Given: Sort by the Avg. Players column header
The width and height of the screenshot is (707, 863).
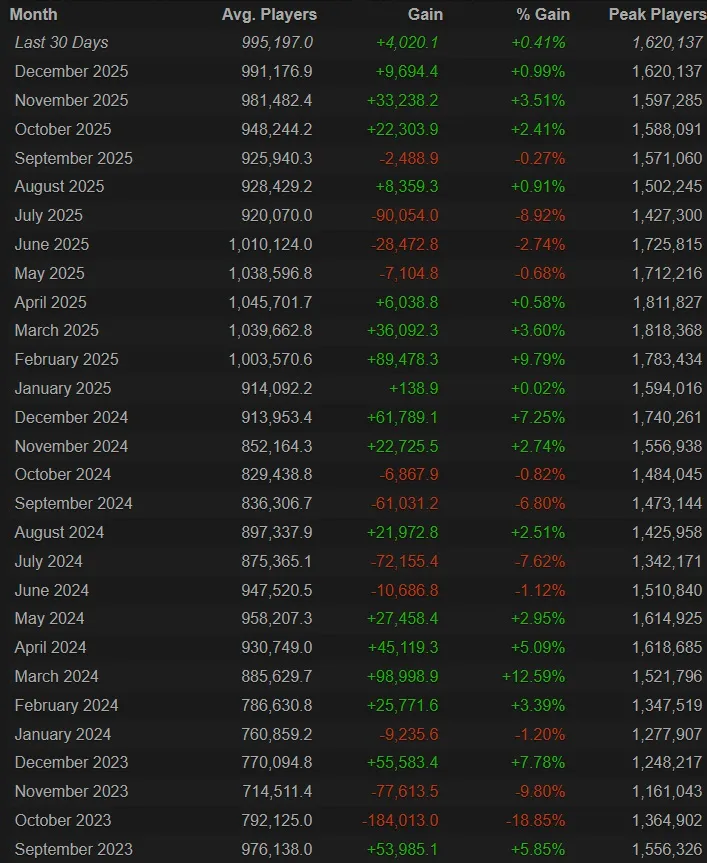Looking at the screenshot, I should [x=269, y=14].
